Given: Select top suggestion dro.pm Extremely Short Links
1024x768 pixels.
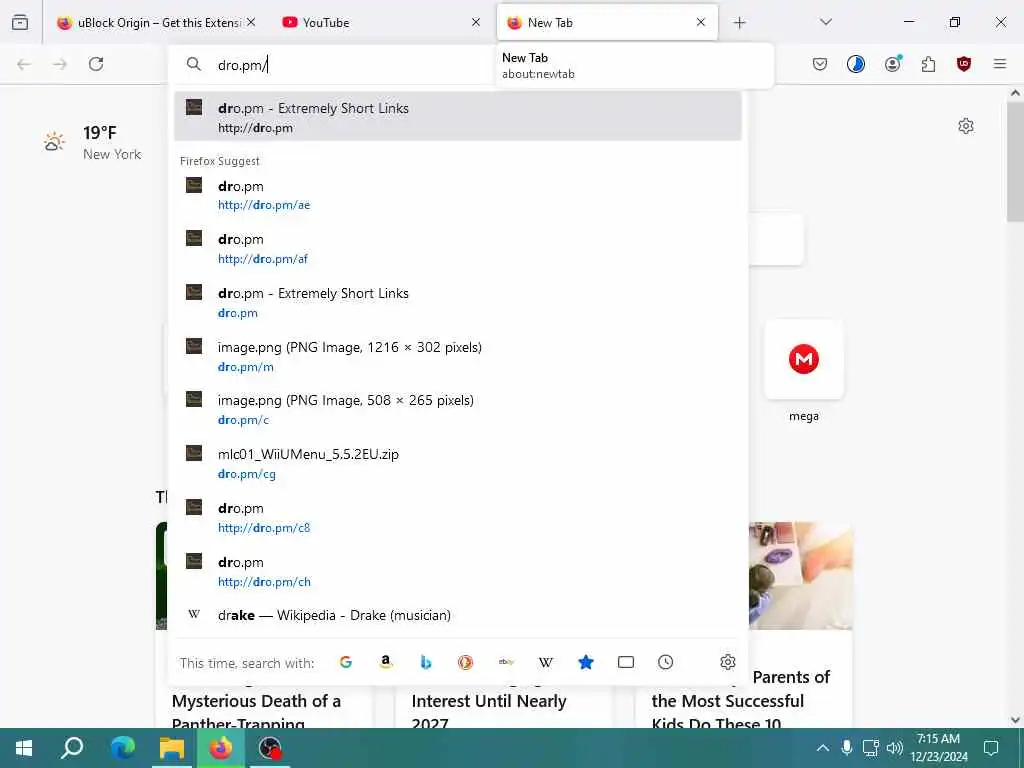Looking at the screenshot, I should 457,117.
